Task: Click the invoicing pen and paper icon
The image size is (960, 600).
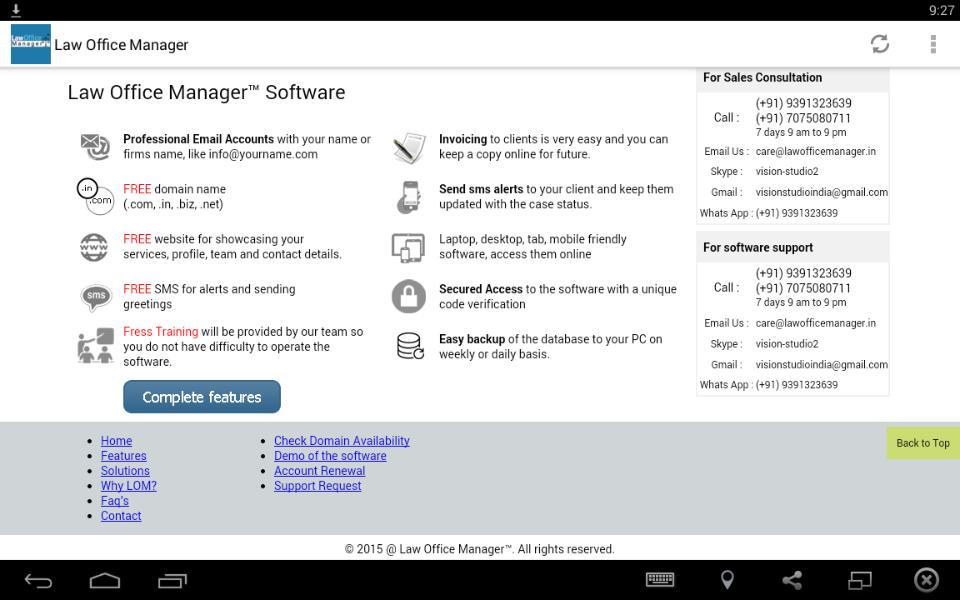Action: 409,148
